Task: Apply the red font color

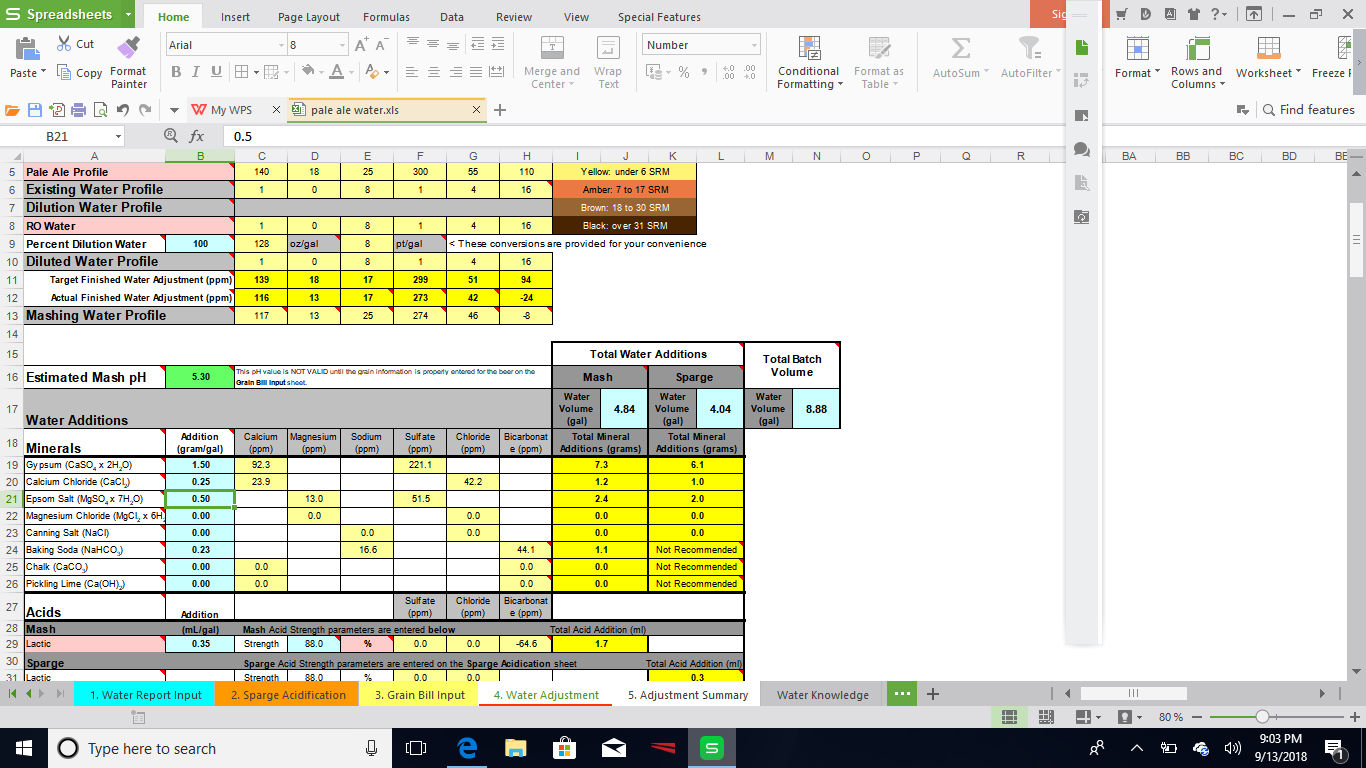Action: [337, 72]
